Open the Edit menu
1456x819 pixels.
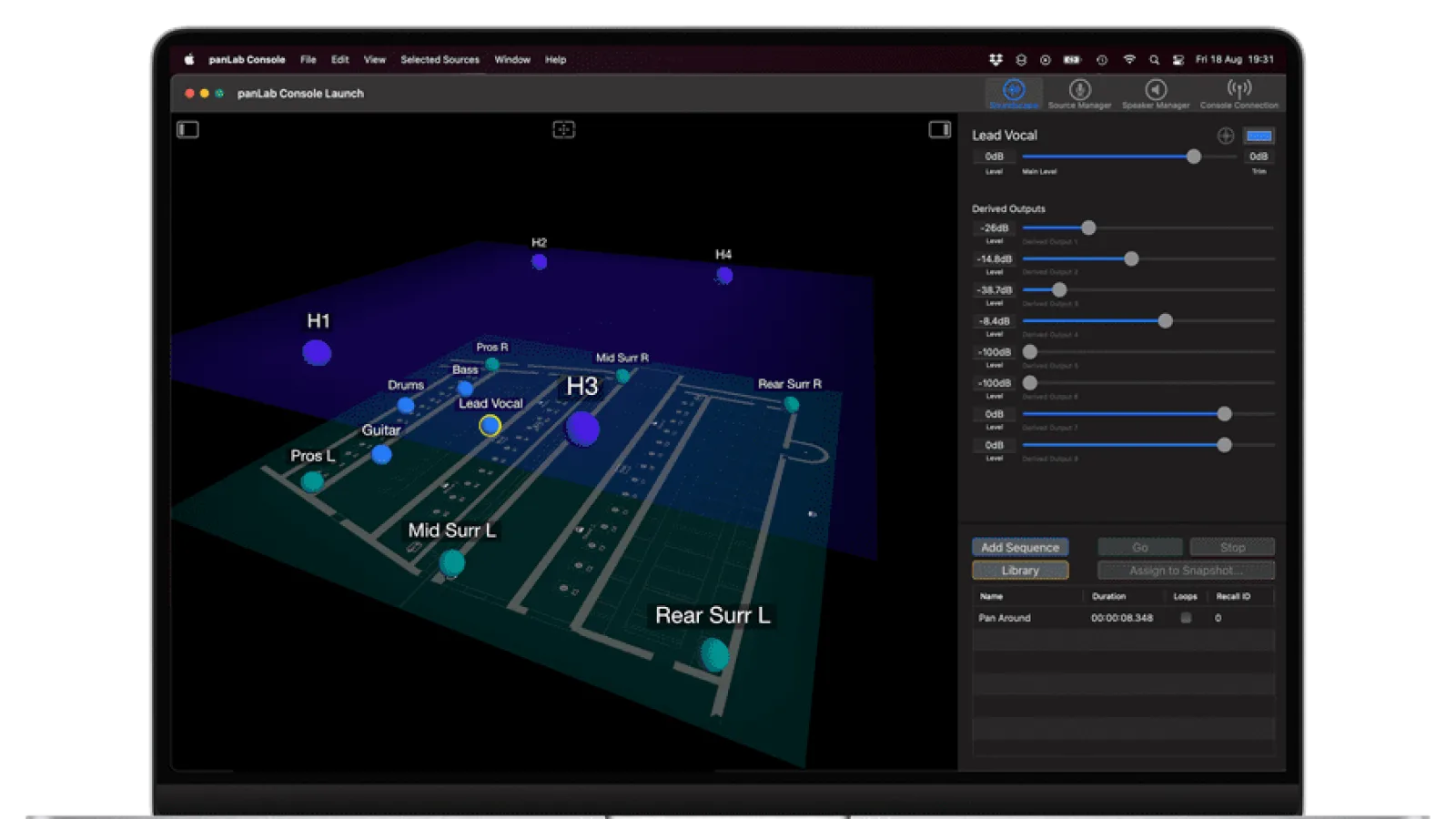[x=340, y=59]
